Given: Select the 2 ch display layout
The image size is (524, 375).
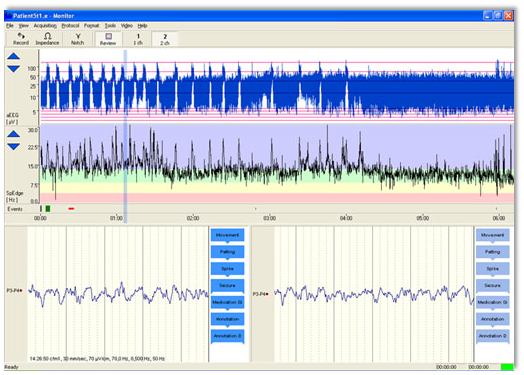Looking at the screenshot, I should tap(165, 39).
